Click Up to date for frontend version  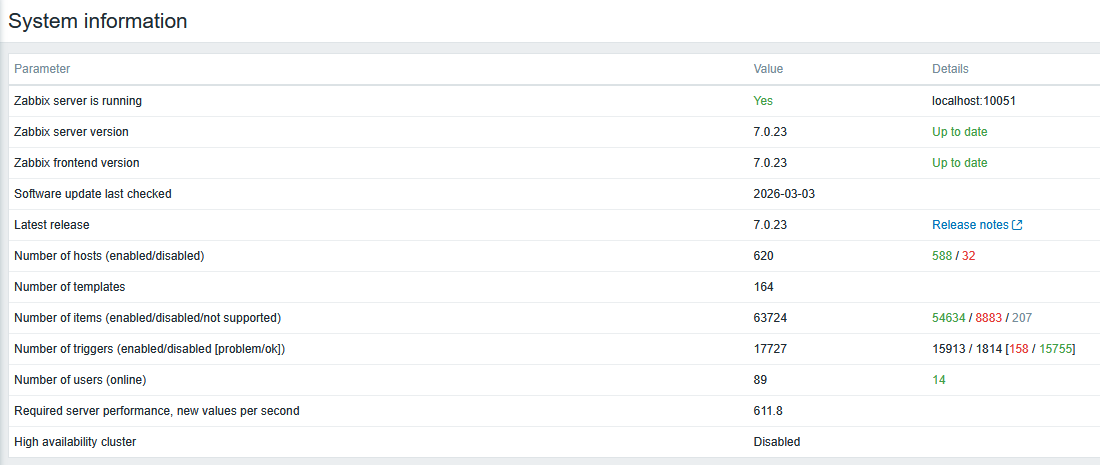click(960, 163)
